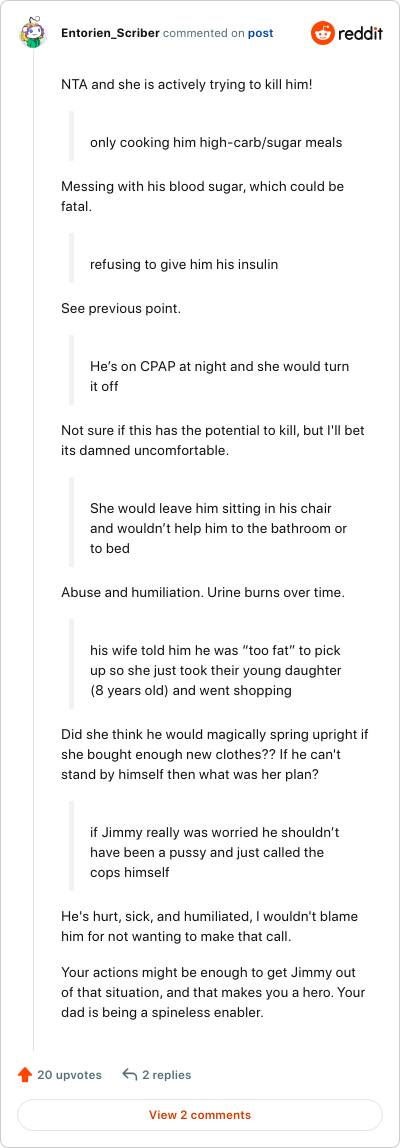Open Entorien_Scriber's username link
Viewport: 400px width, 1148px height.
point(111,34)
